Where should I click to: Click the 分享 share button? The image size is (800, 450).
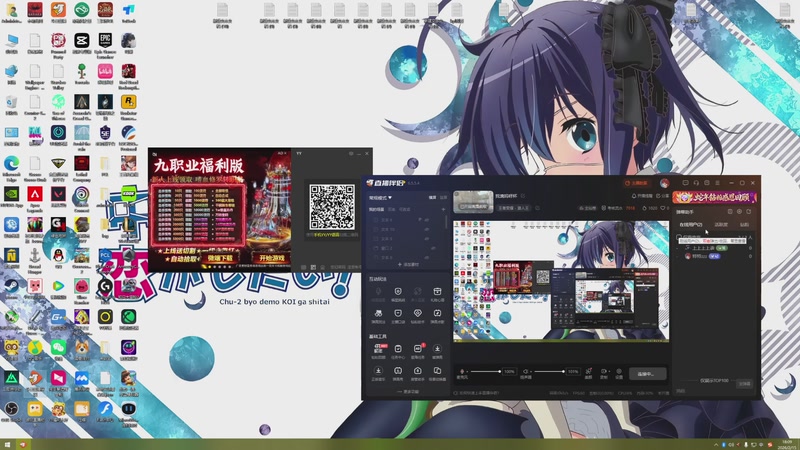[662, 196]
